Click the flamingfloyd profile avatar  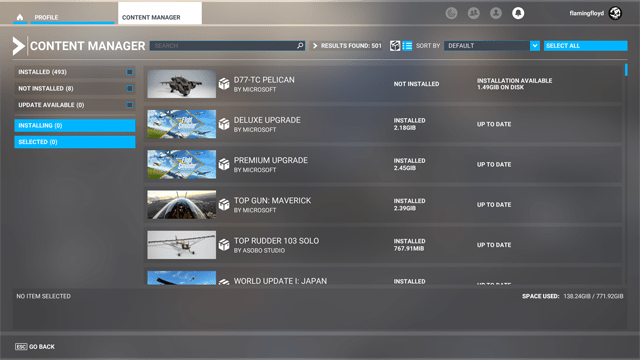(615, 13)
